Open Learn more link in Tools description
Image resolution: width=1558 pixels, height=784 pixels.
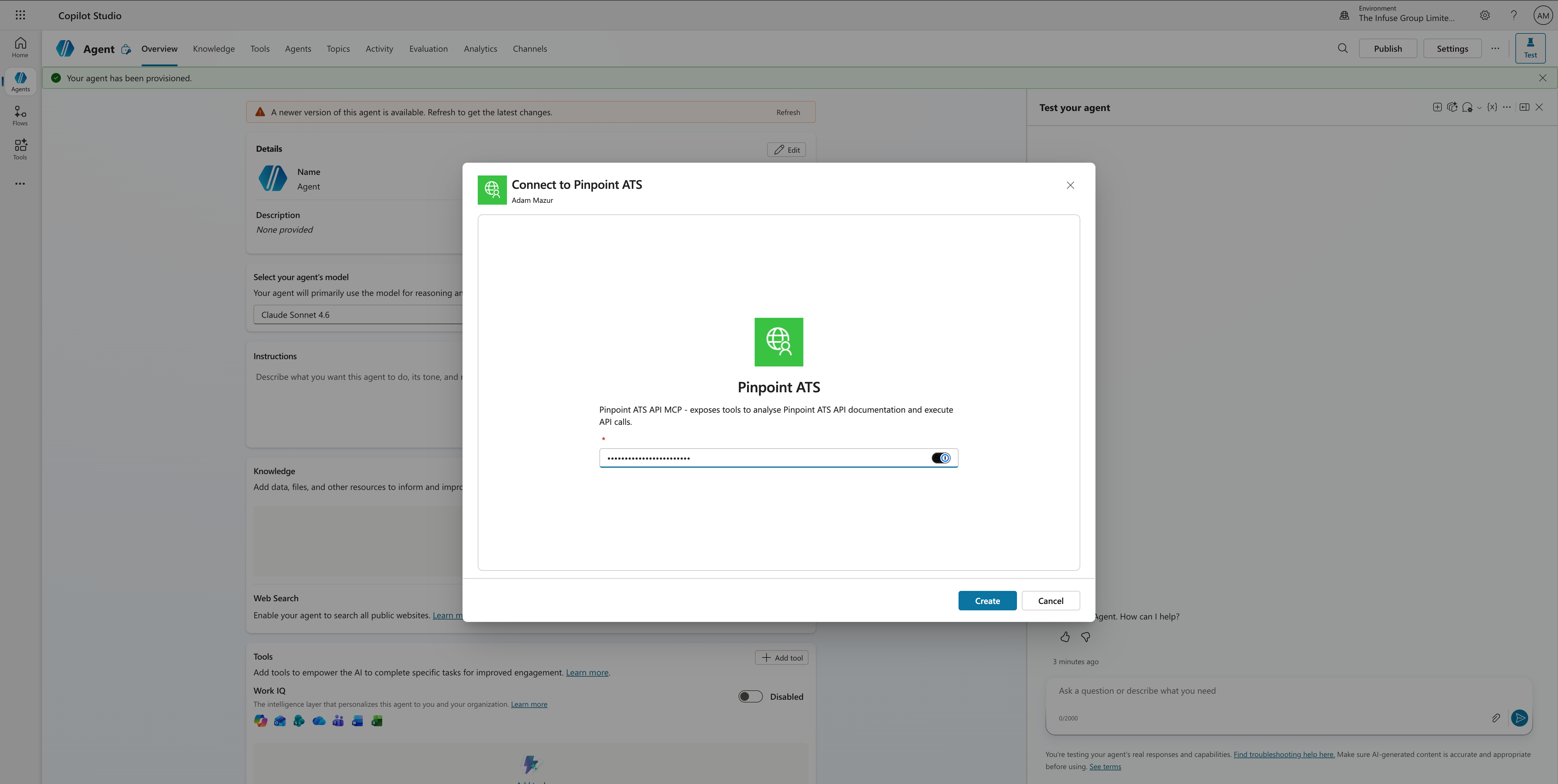(587, 672)
